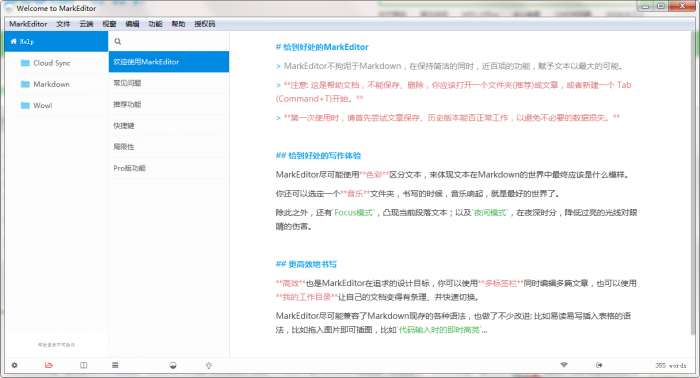Click the 355 words counter
Viewport: 700px width, 378px height.
(671, 366)
